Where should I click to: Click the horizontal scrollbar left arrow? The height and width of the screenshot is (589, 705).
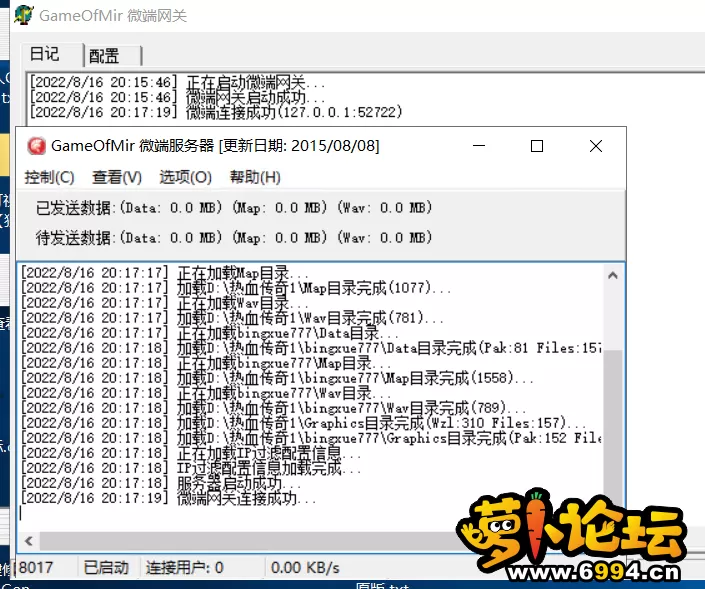tap(29, 540)
